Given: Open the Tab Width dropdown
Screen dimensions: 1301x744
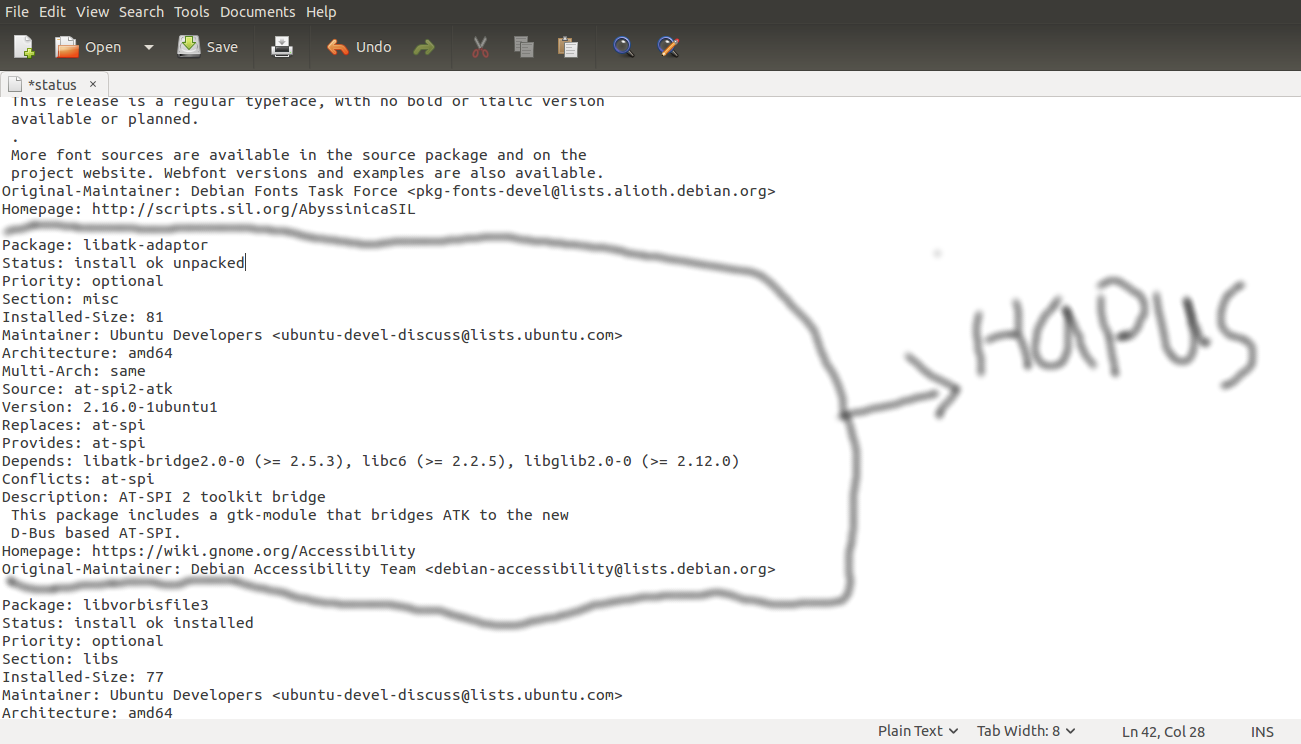Looking at the screenshot, I should click(x=1026, y=731).
